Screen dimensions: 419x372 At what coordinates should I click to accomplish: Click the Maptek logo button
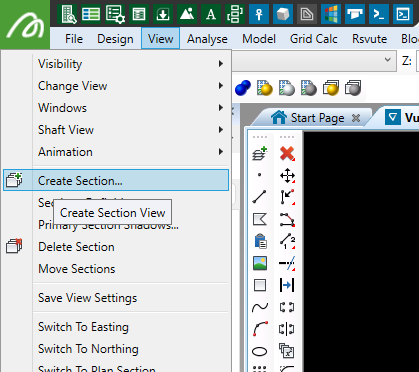point(25,25)
